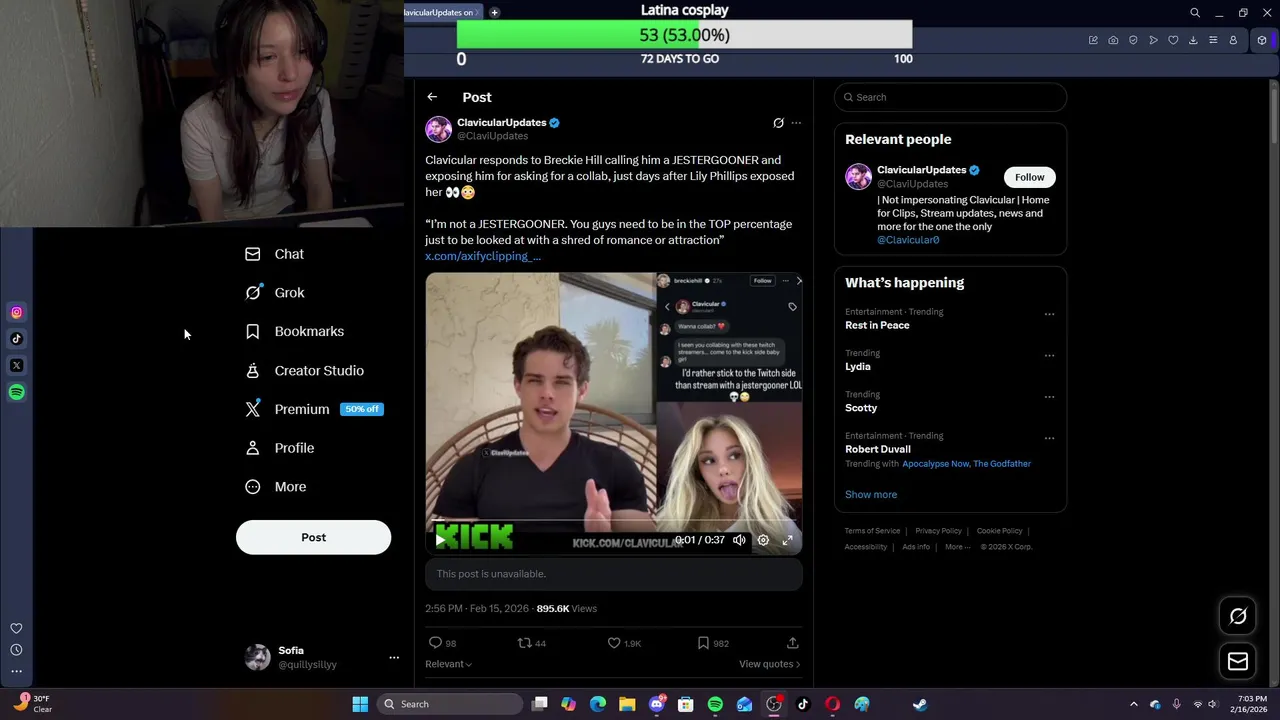
Task: Mute the video with speaker icon
Action: (x=739, y=540)
